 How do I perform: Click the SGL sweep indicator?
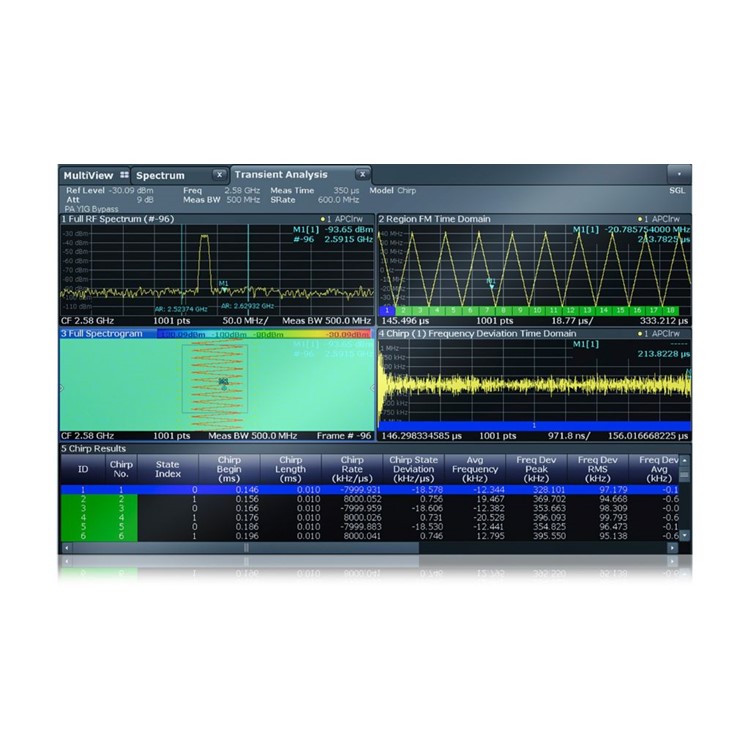click(677, 190)
